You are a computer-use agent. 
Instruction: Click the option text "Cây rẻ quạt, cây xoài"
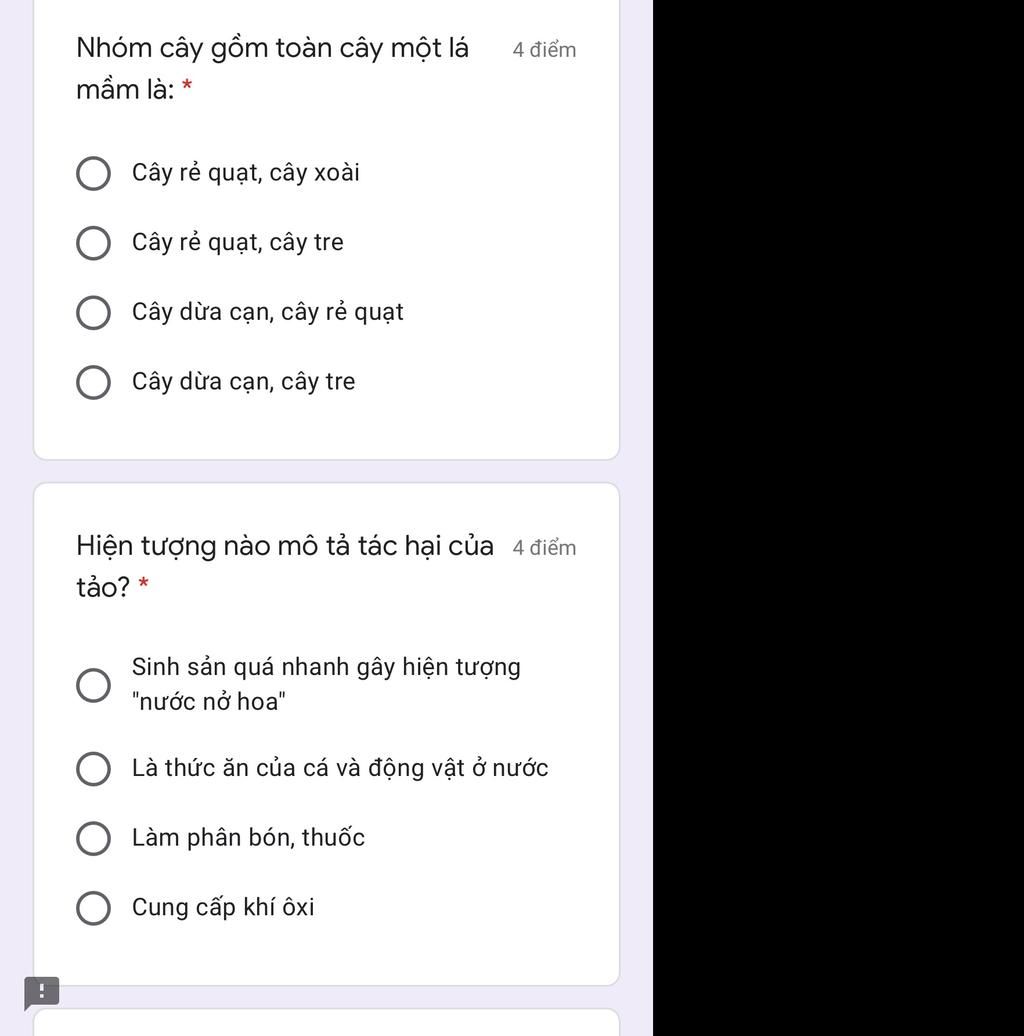pos(246,173)
